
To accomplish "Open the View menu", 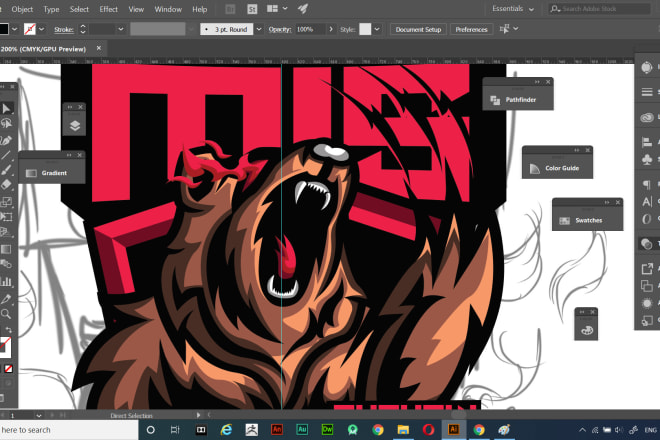I will 136,9.
